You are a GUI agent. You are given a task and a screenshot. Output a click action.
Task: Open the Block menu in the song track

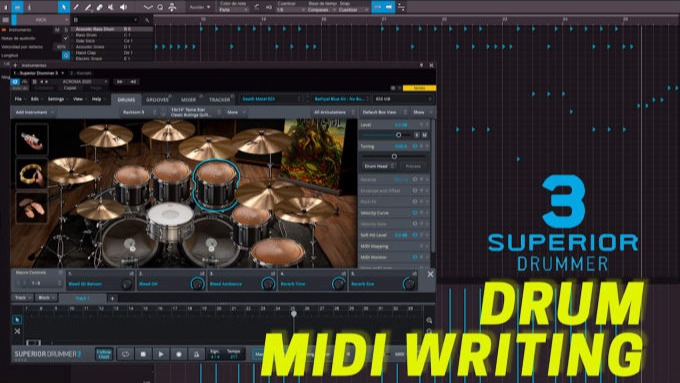(46, 298)
